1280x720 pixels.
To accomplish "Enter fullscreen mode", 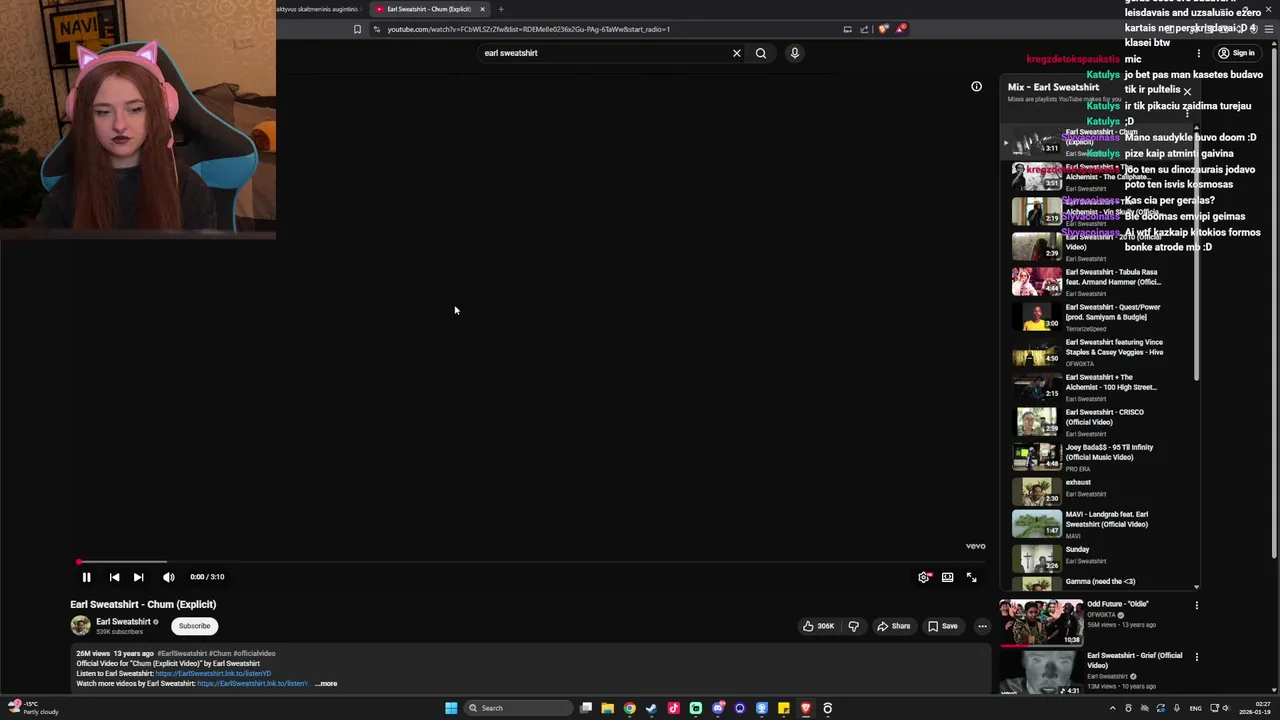I will pyautogui.click(x=971, y=577).
